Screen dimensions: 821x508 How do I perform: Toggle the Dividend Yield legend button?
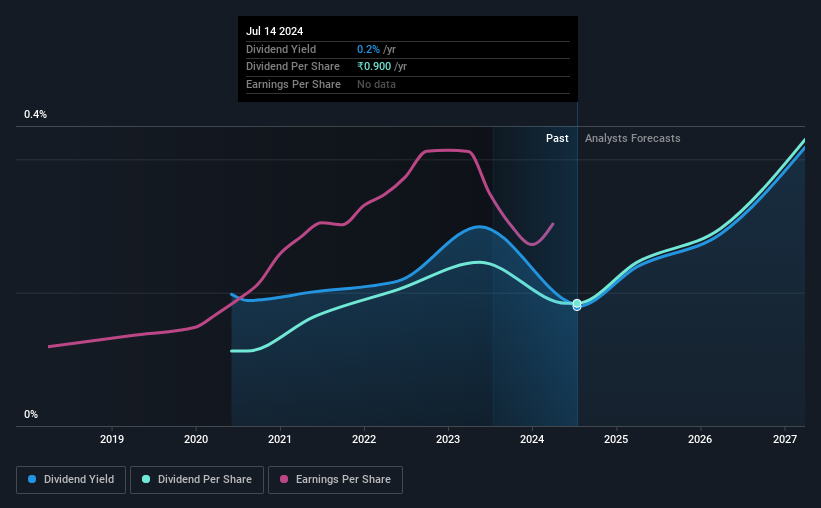(71, 480)
